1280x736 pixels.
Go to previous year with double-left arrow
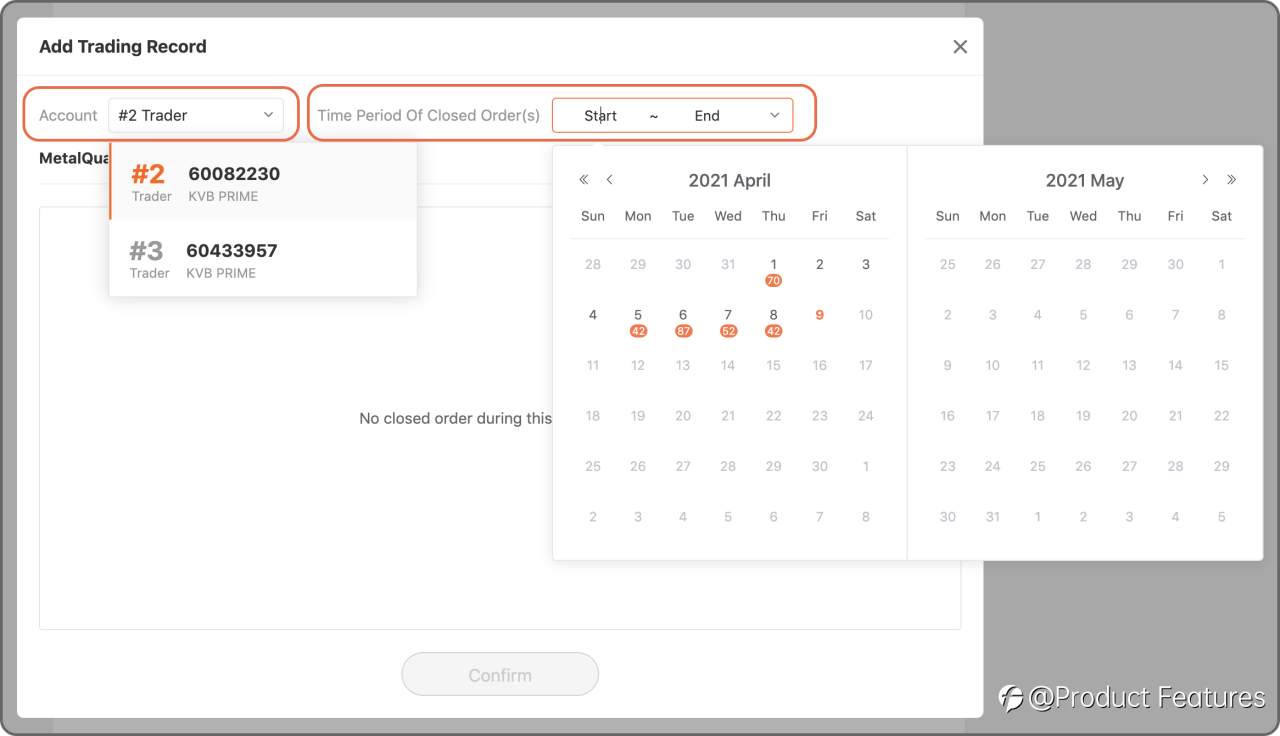(584, 180)
